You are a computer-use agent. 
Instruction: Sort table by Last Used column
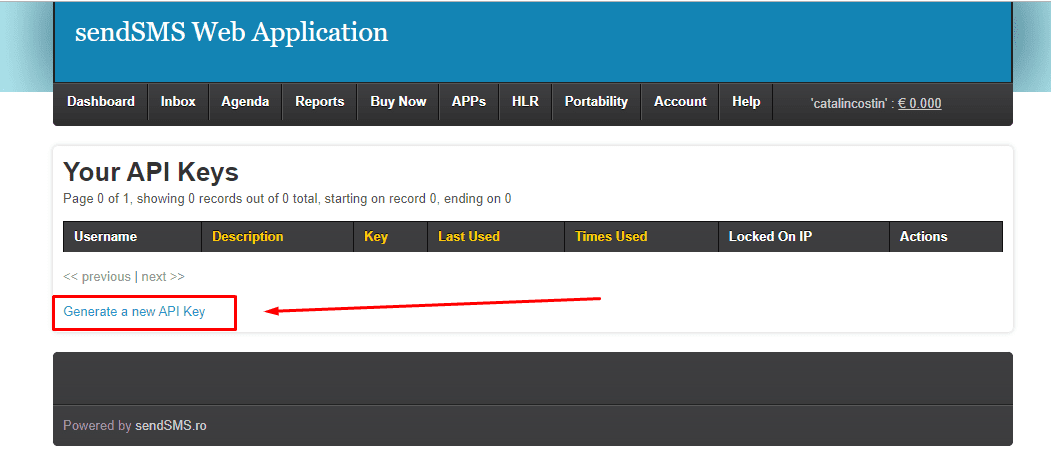click(469, 237)
